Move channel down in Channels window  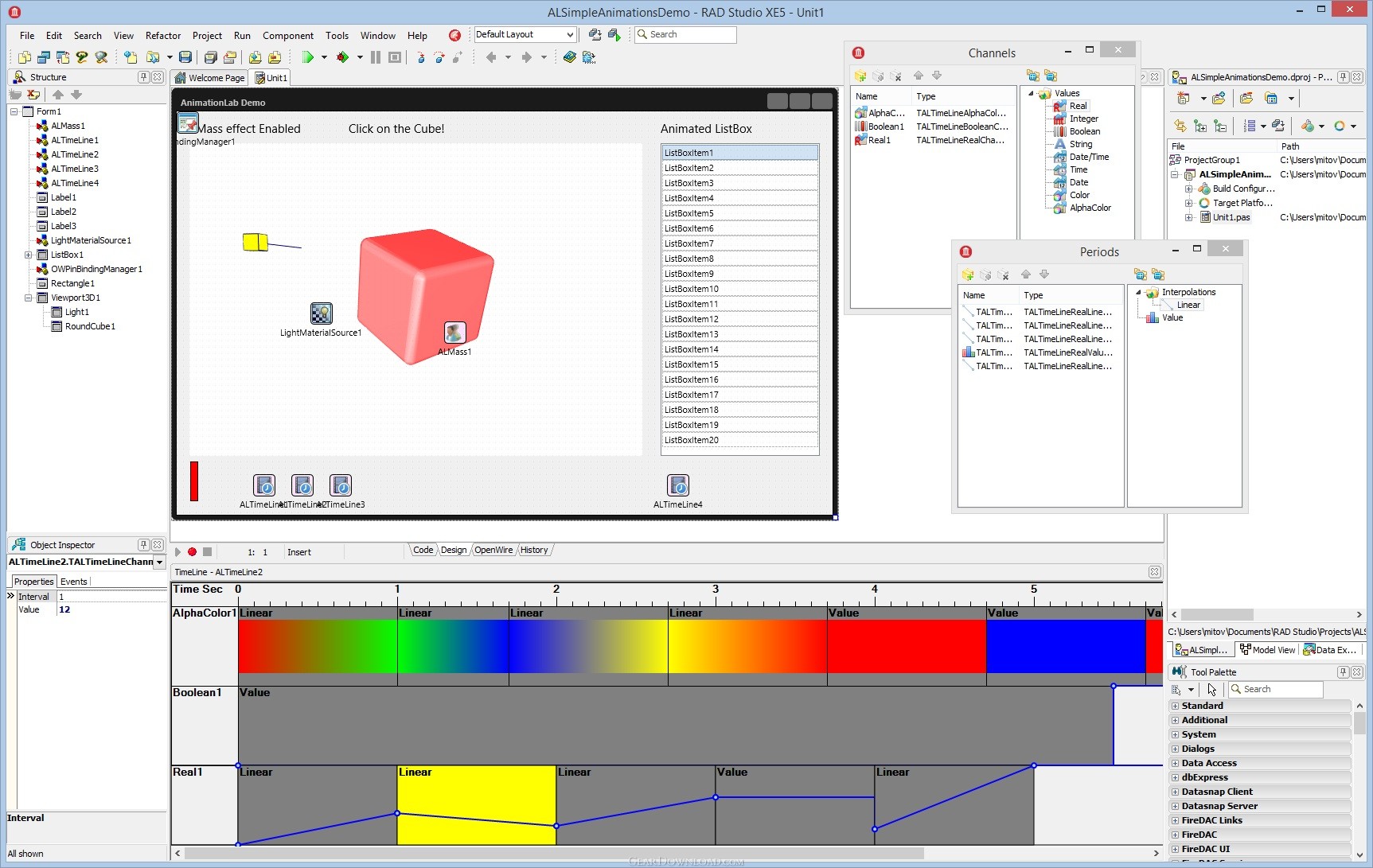point(937,76)
